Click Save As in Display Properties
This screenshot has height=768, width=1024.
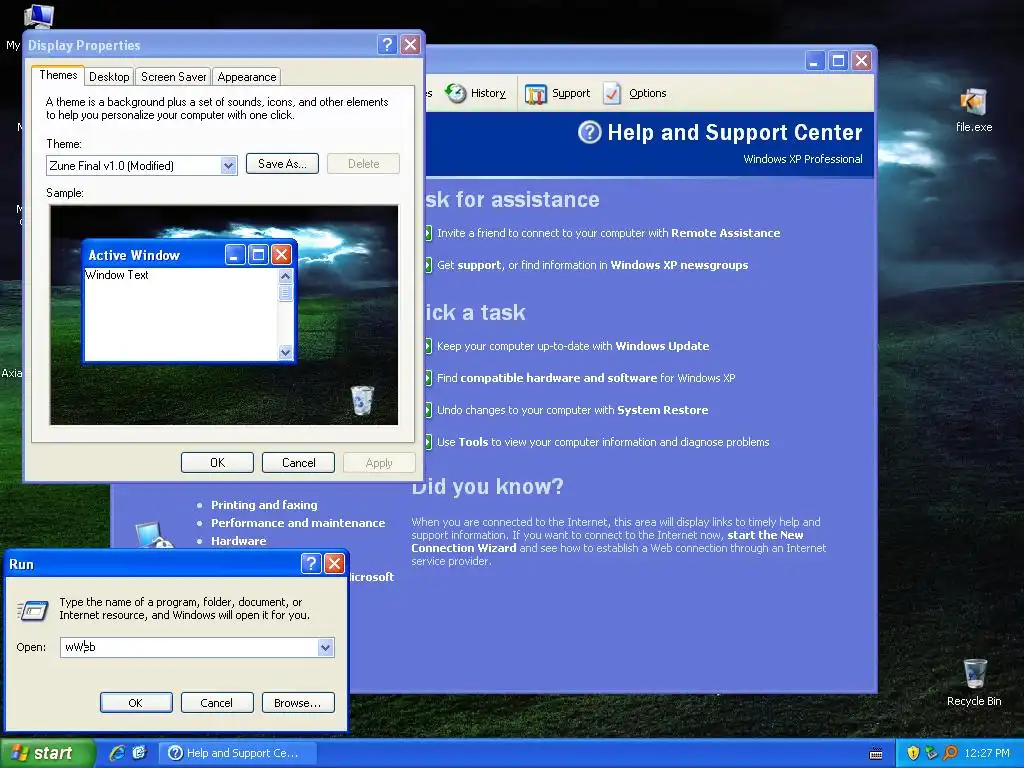[x=282, y=164]
